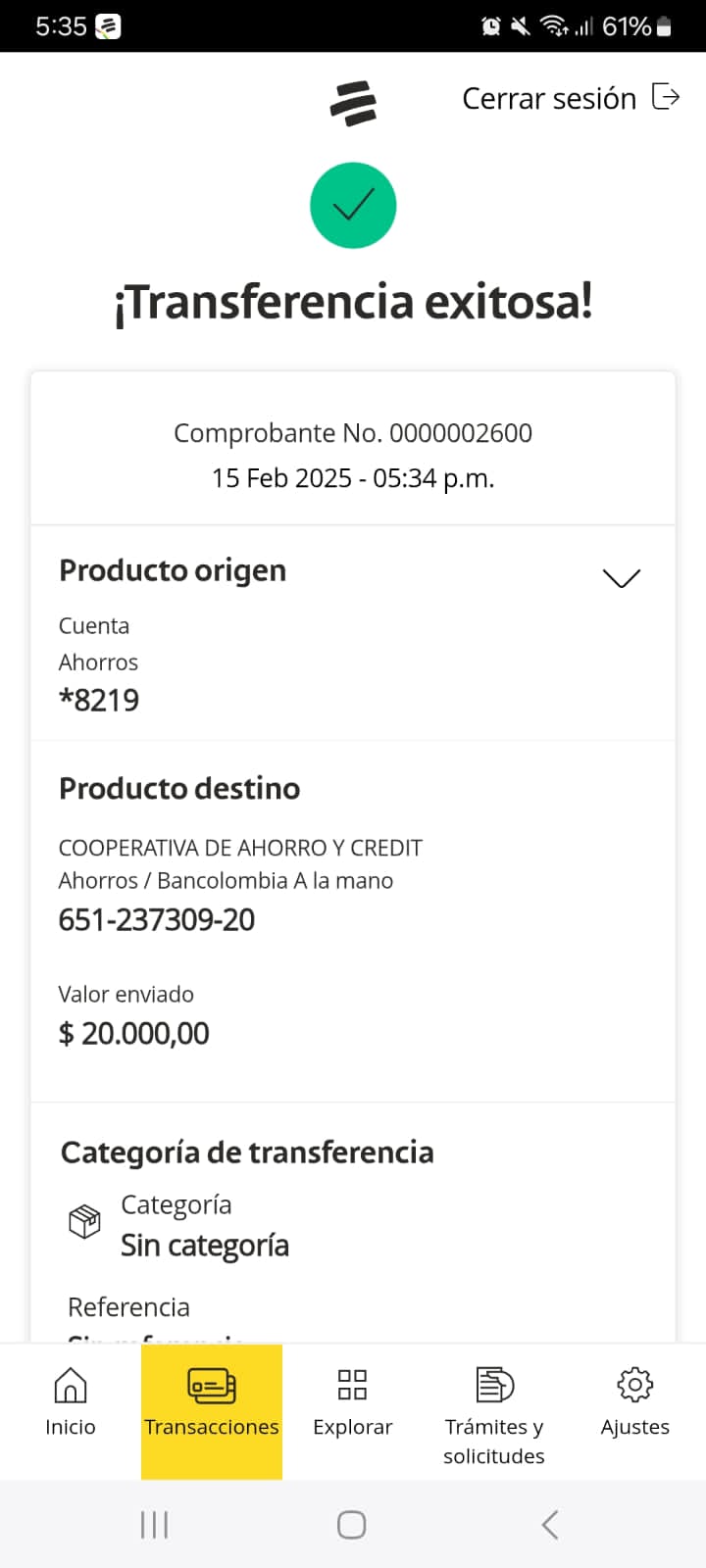Tap Producto origen heading
This screenshot has width=706, height=1568.
pyautogui.click(x=173, y=570)
